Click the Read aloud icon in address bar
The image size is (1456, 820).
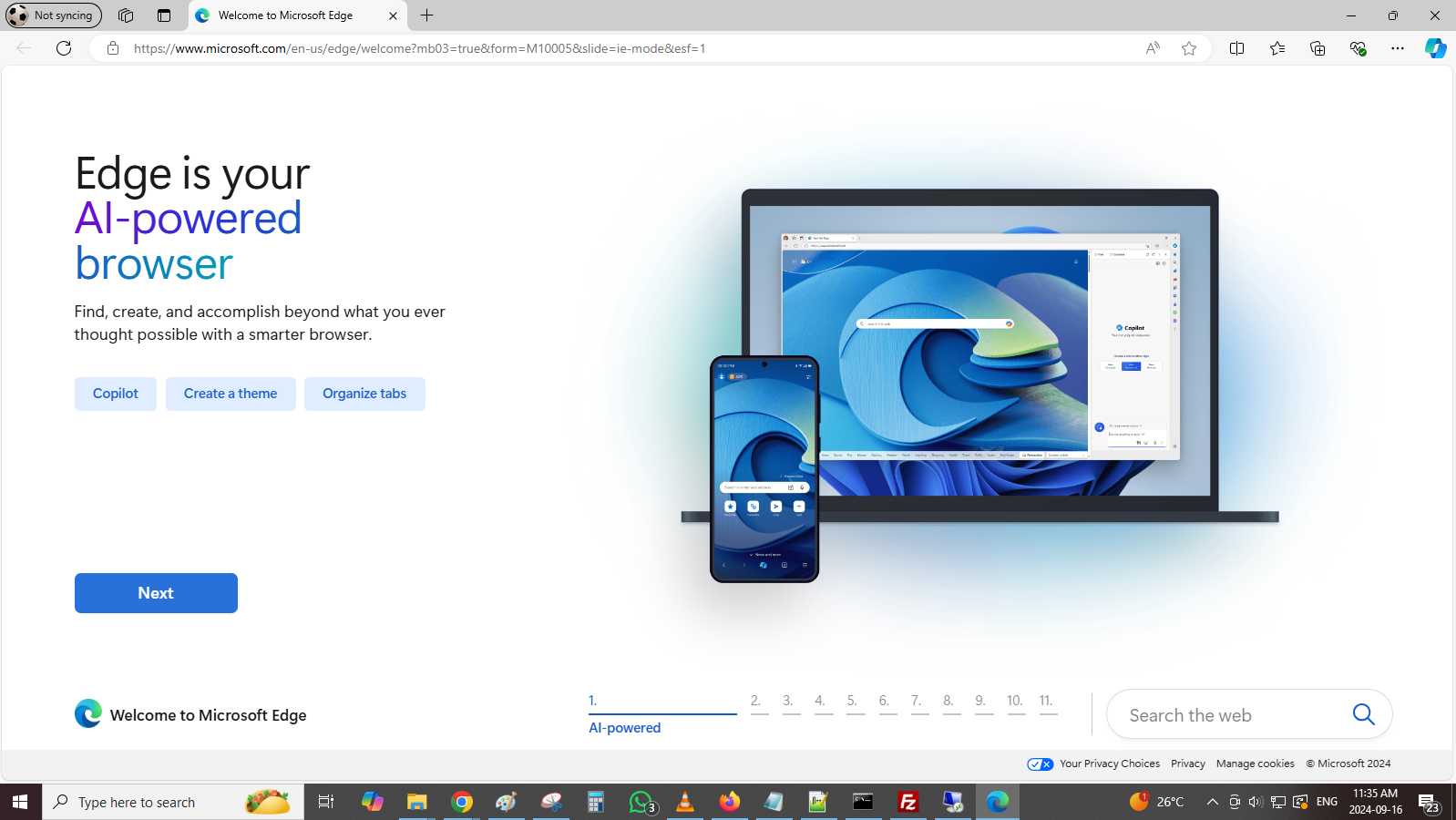tap(1153, 48)
